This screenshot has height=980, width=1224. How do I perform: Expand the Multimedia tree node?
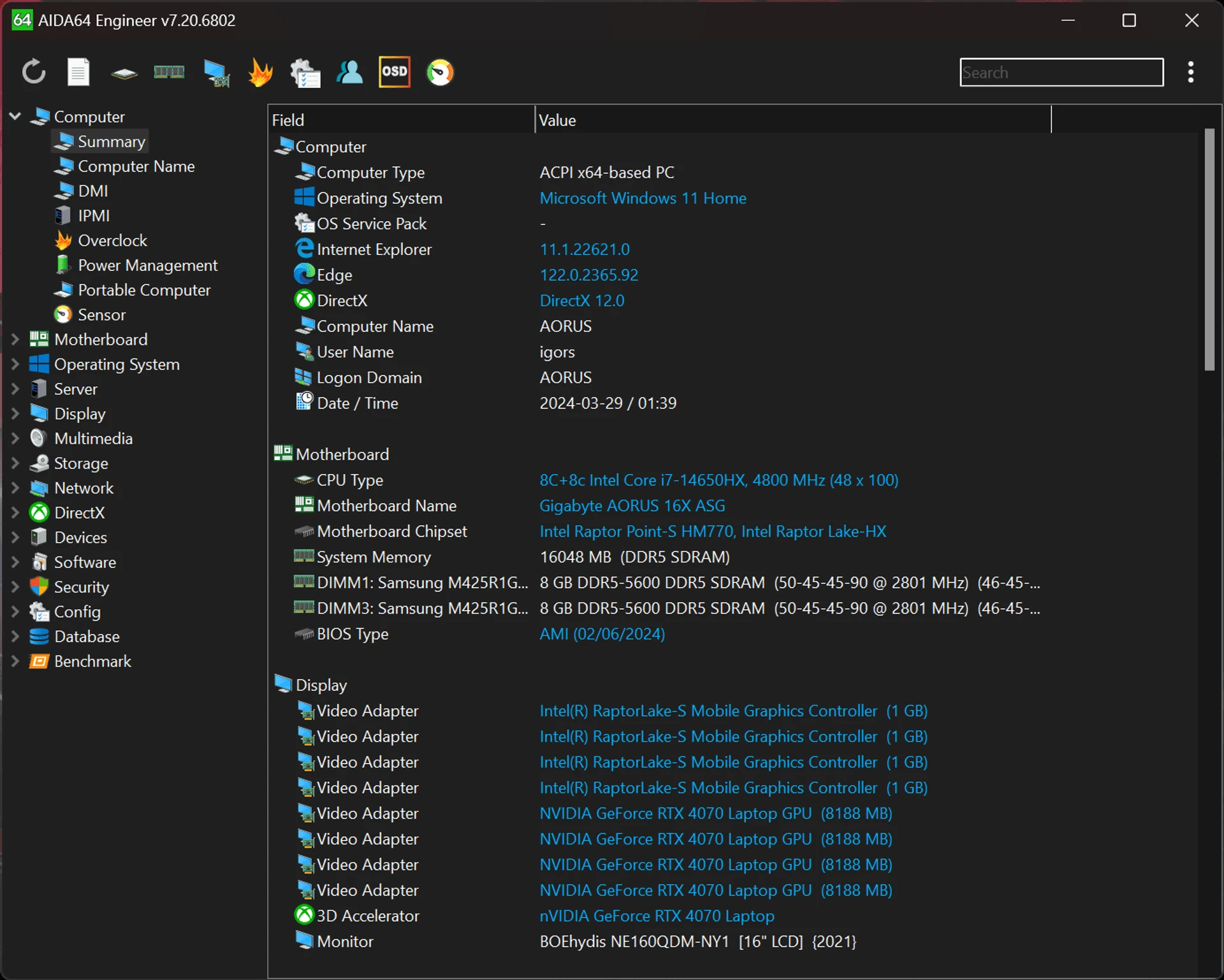(15, 438)
